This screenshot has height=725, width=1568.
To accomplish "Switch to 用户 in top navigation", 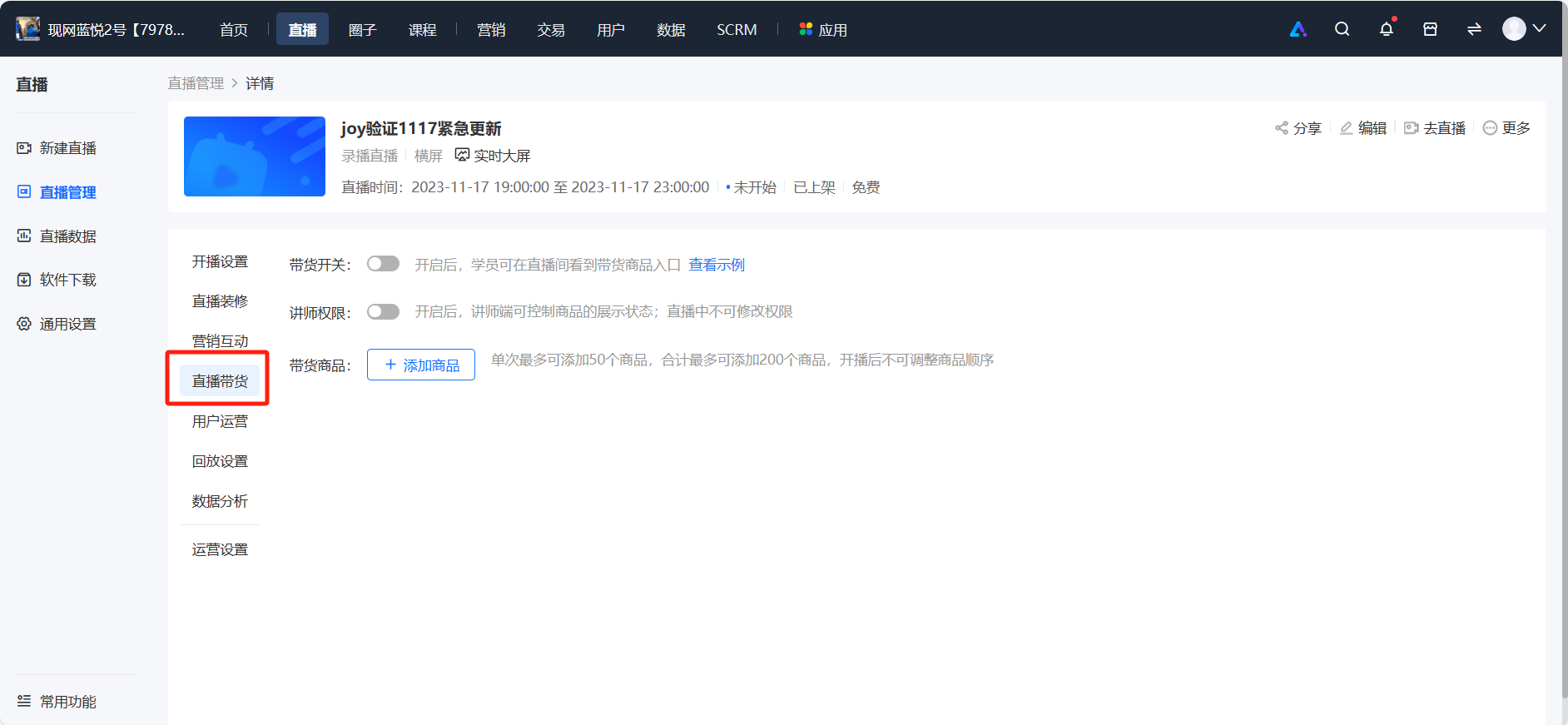I will pyautogui.click(x=611, y=30).
